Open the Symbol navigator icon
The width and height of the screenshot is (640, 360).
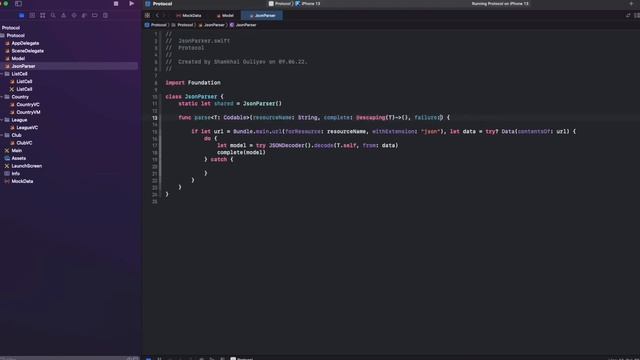pos(42,16)
